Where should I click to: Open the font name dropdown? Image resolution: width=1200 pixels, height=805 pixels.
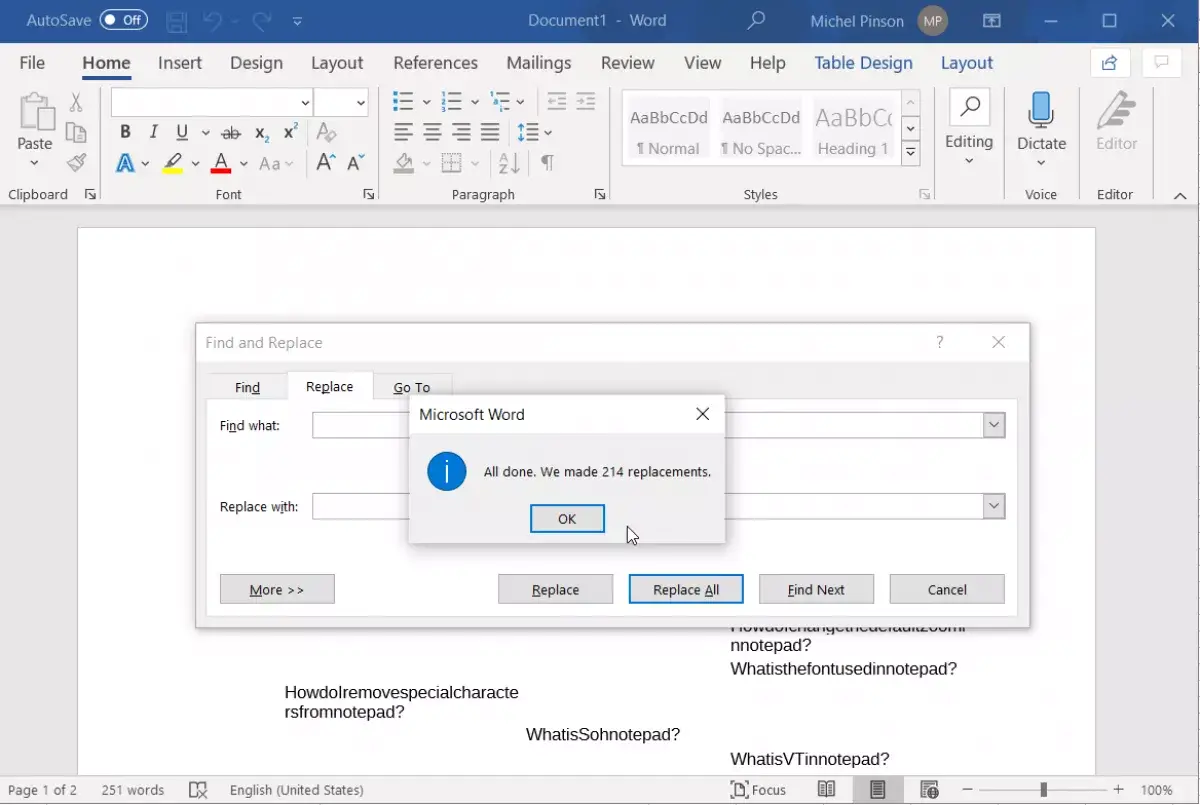[x=305, y=103]
